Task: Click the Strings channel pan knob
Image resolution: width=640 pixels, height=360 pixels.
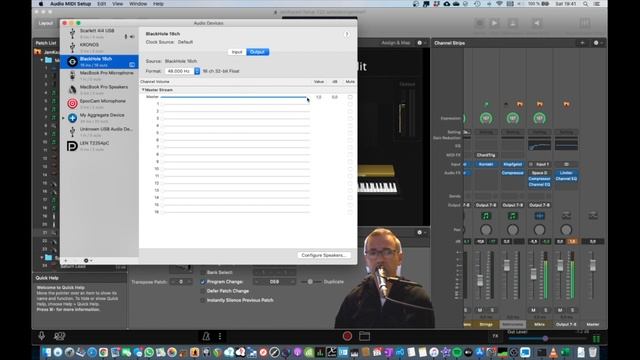Action: (x=486, y=230)
